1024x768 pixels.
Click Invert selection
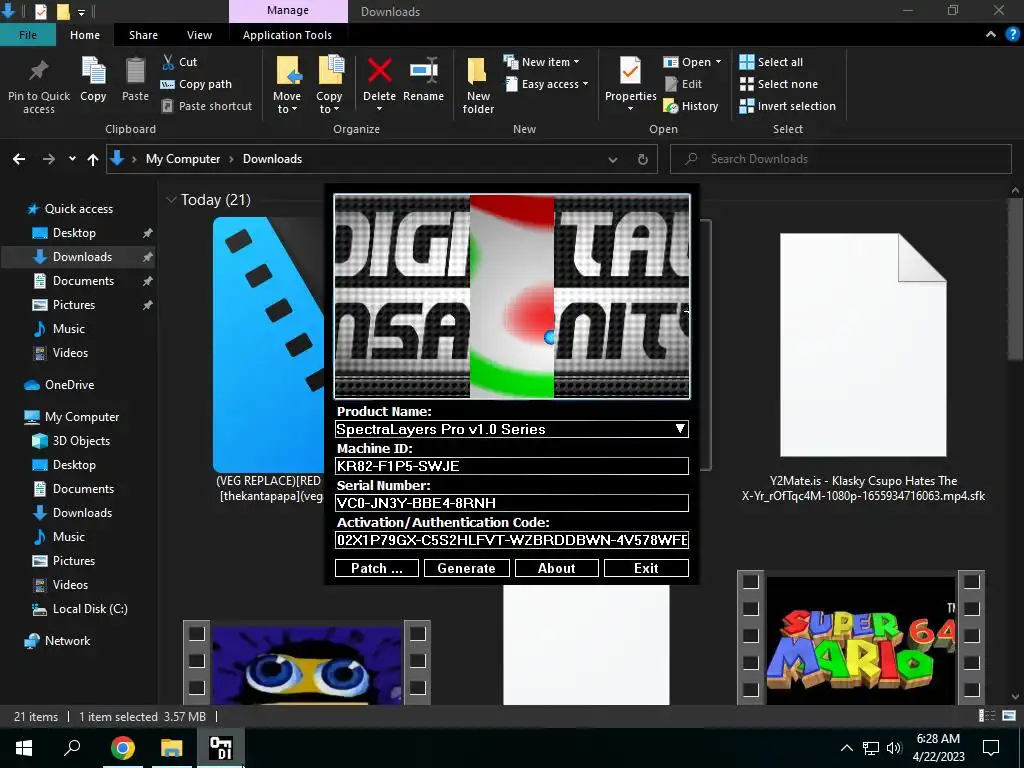(x=787, y=106)
